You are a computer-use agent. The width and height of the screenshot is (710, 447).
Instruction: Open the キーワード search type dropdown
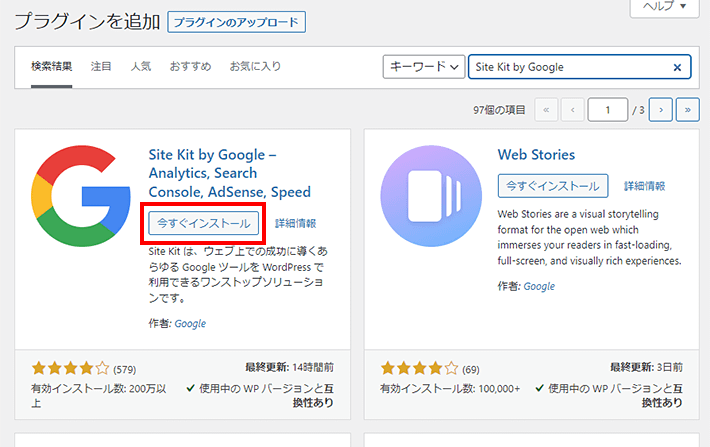(x=424, y=67)
